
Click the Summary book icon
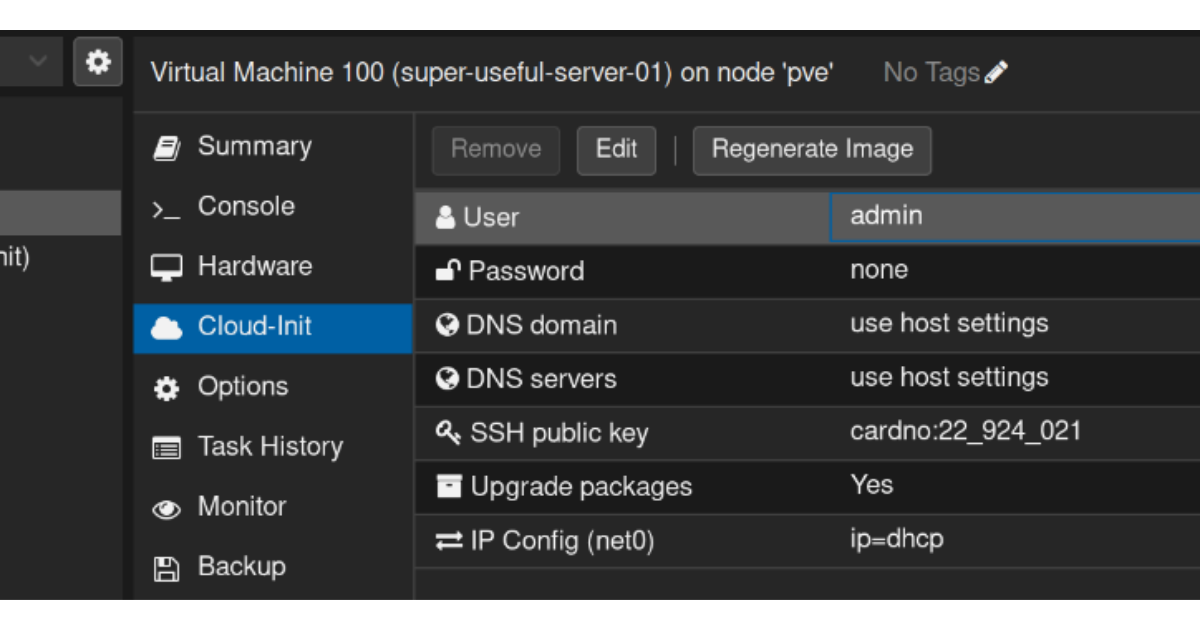tap(166, 148)
